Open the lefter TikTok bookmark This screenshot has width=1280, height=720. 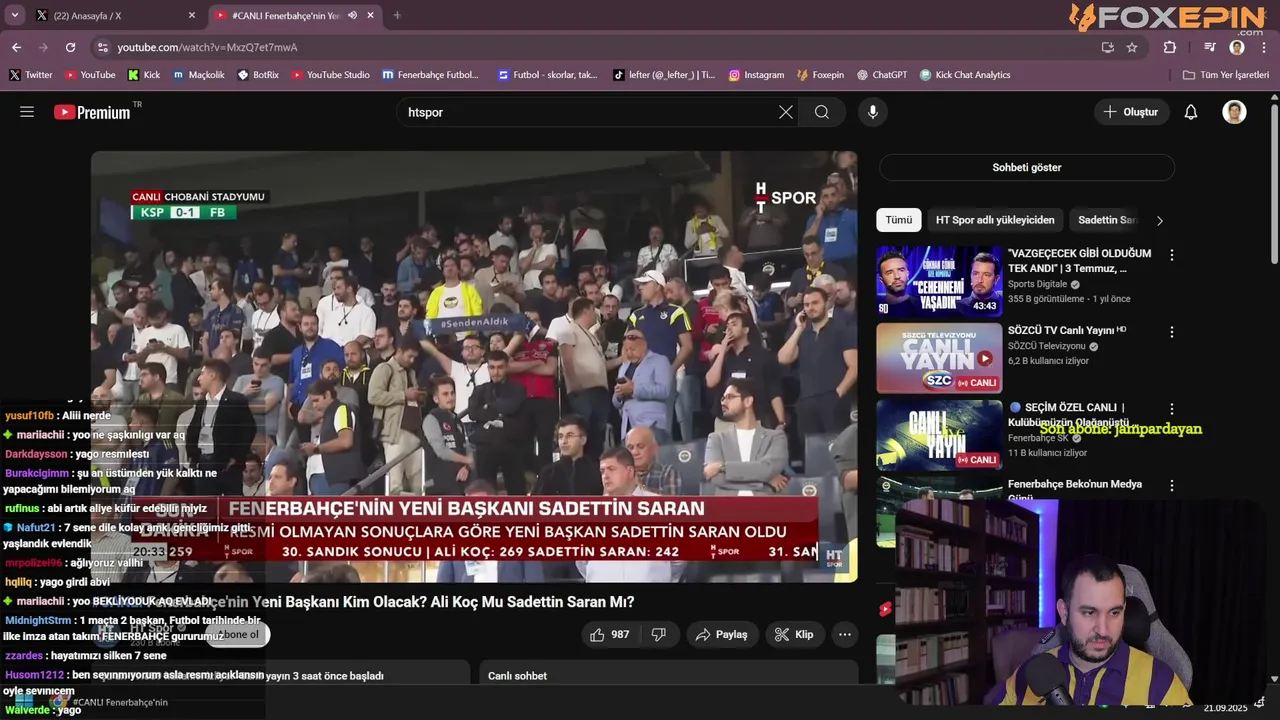coord(664,75)
